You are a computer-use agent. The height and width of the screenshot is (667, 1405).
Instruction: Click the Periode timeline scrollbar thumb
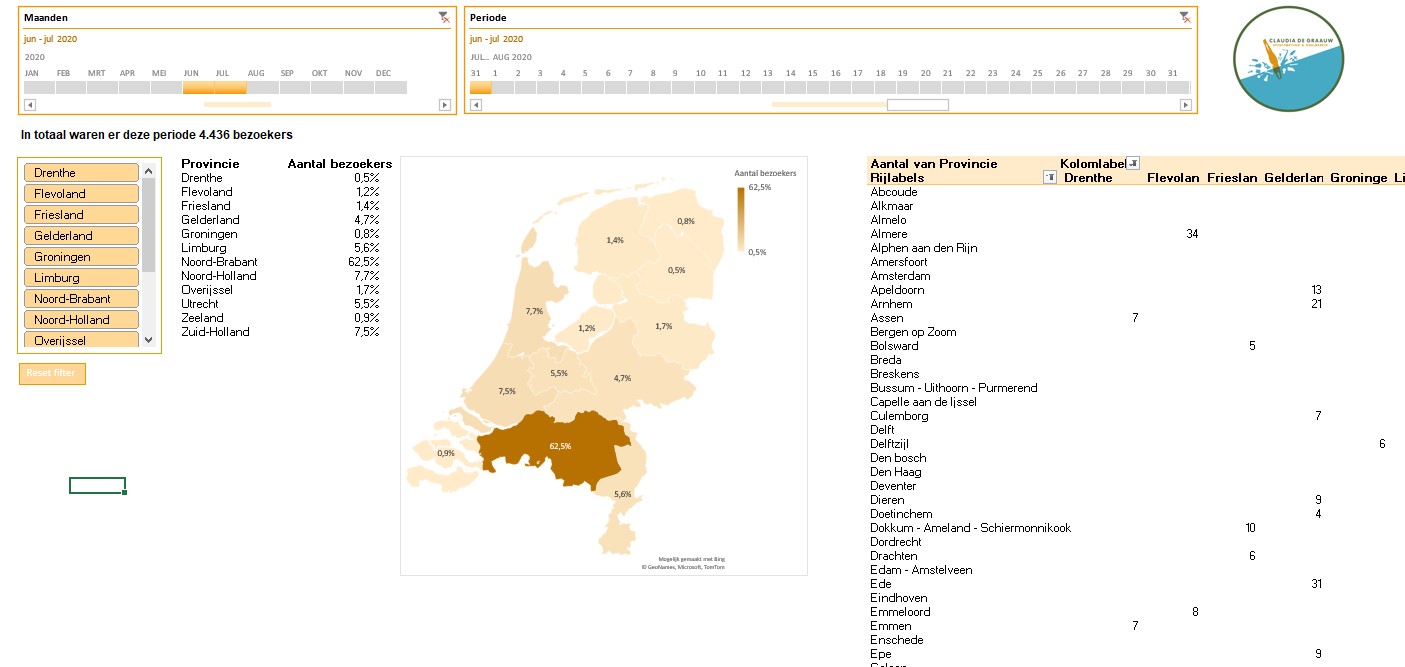coord(917,104)
